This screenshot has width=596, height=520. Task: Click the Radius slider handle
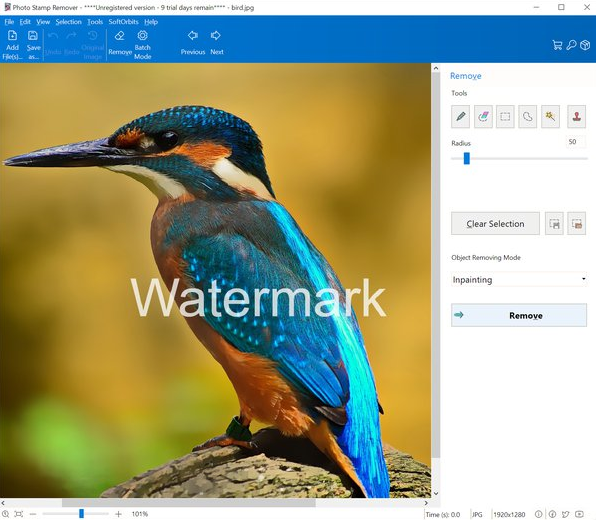click(x=467, y=159)
